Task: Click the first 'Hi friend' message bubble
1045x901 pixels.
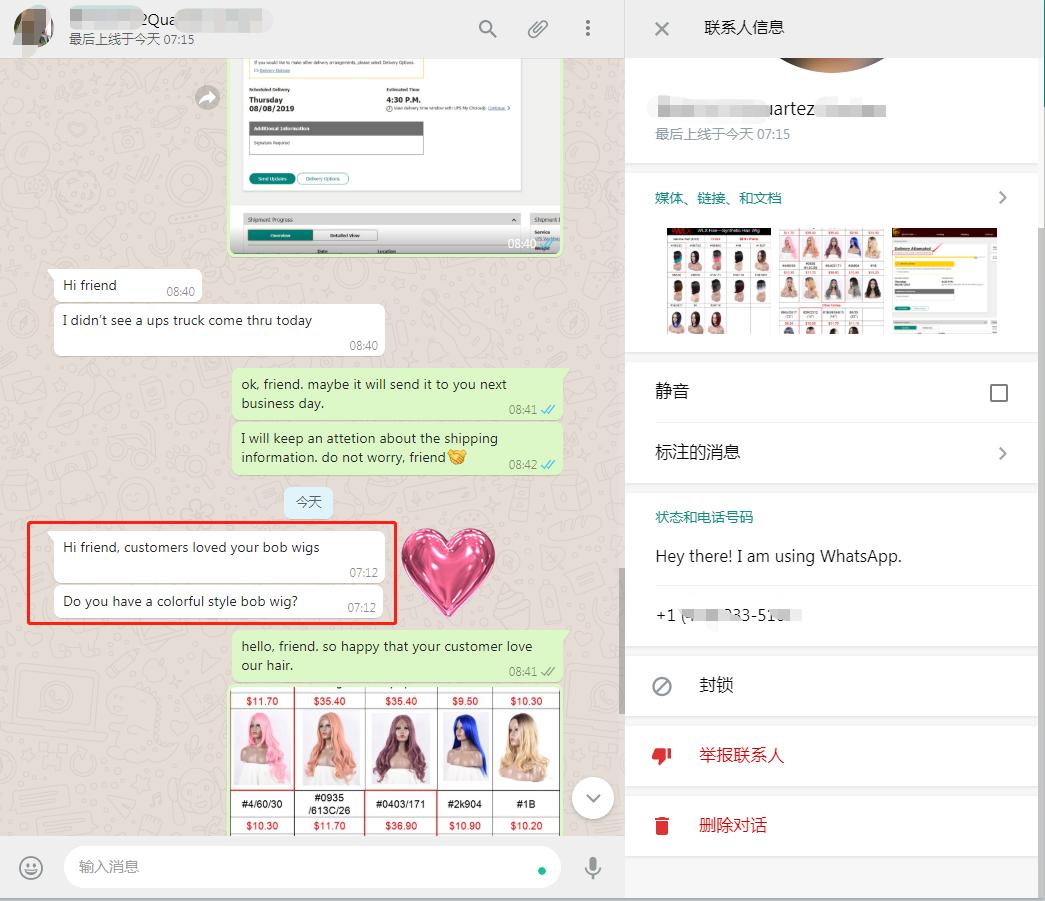Action: (128, 286)
